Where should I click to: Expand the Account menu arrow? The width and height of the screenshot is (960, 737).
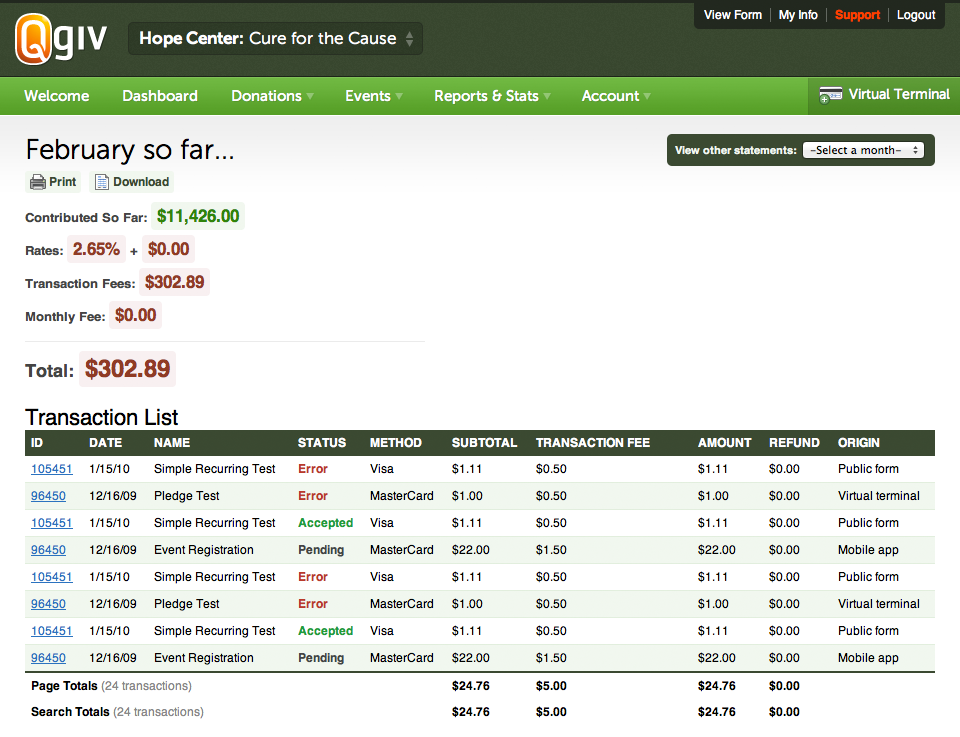647,96
